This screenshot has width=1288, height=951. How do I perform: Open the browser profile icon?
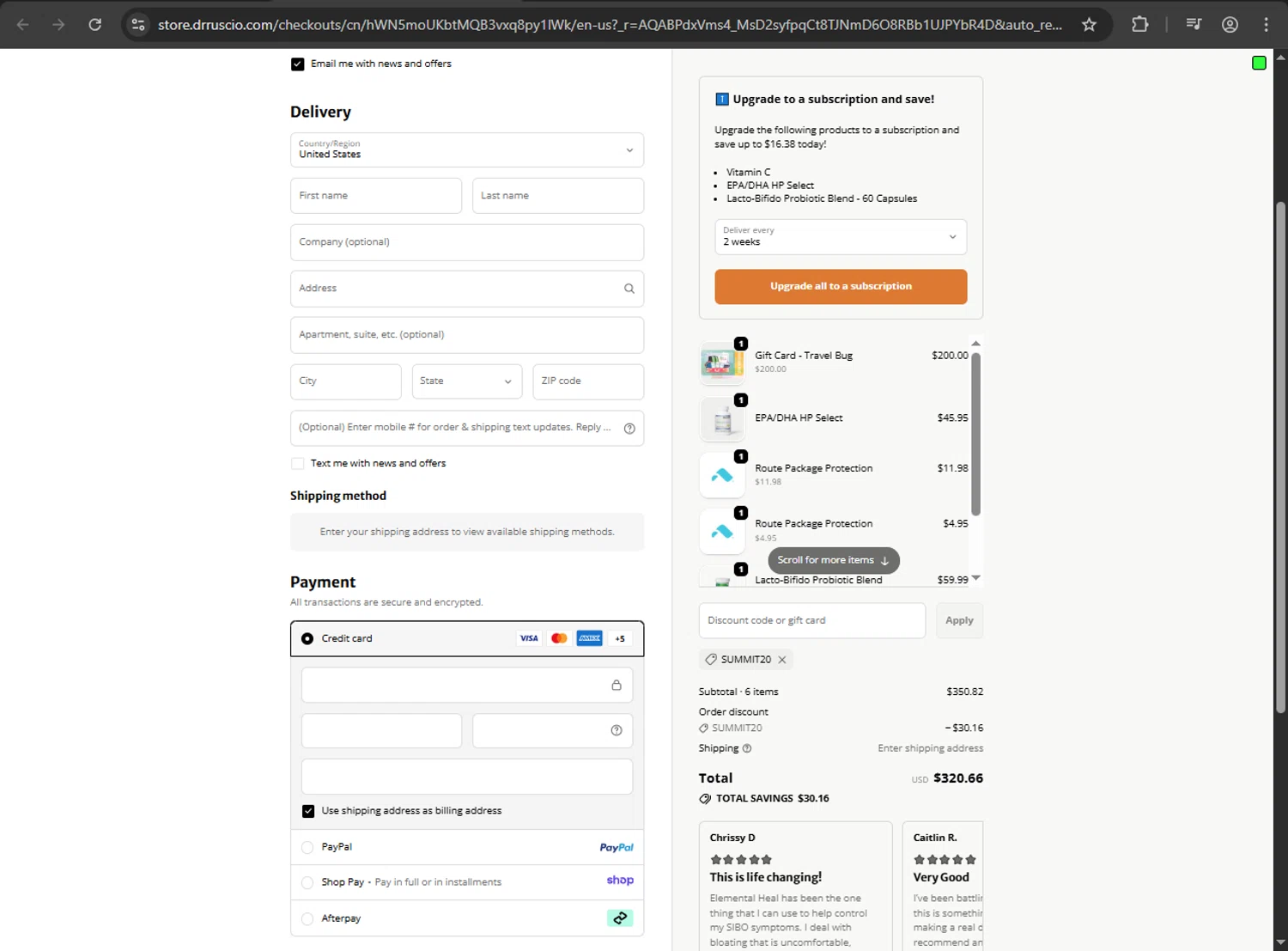[1230, 25]
